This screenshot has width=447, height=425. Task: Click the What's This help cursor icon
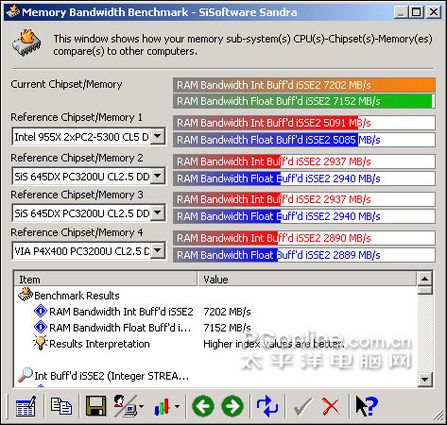(x=366, y=406)
